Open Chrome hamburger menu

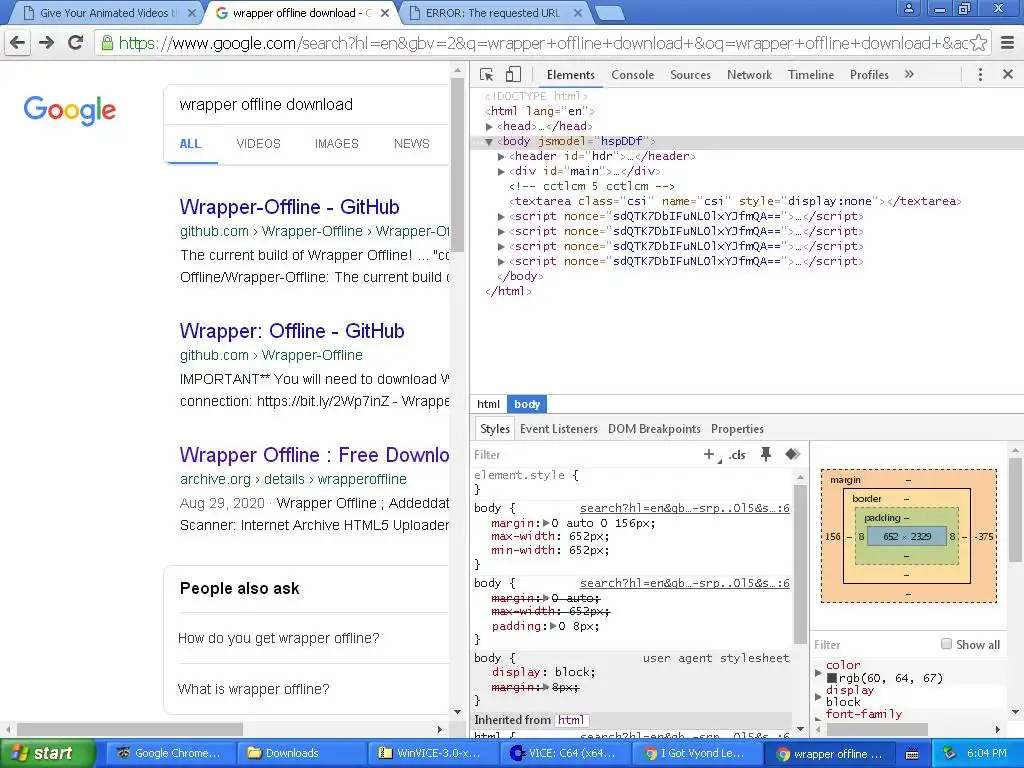pyautogui.click(x=1008, y=43)
